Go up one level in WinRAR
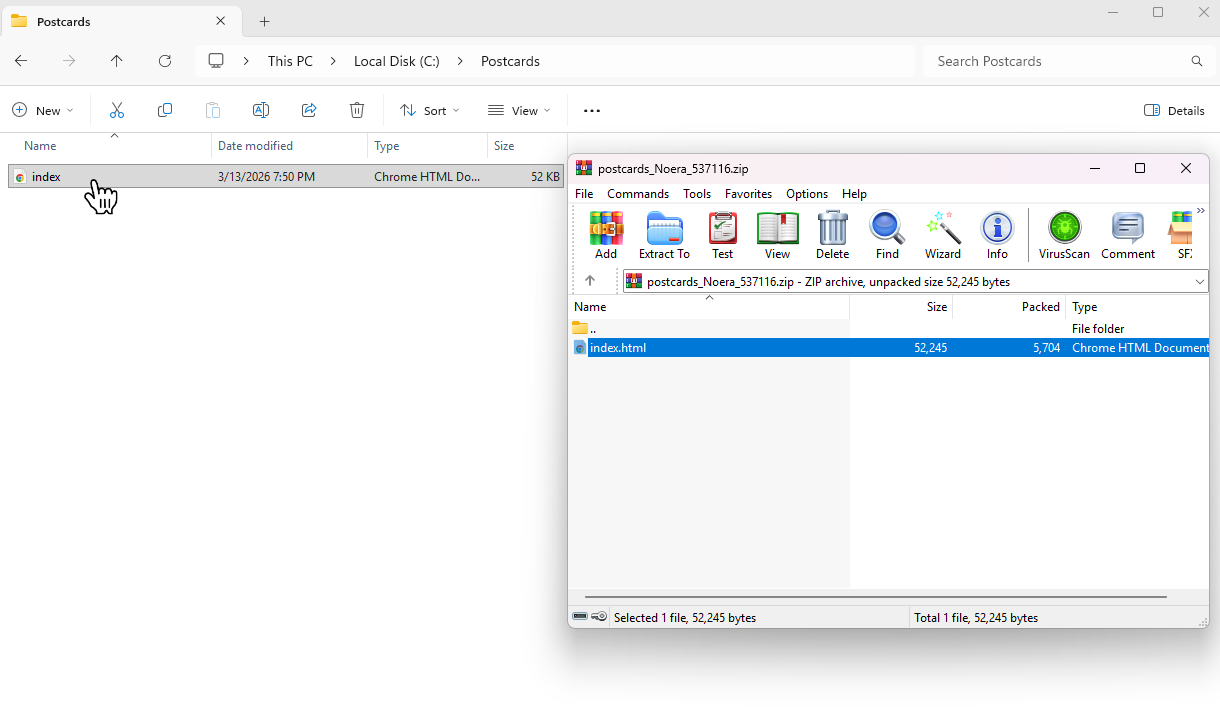The height and width of the screenshot is (714, 1220). [590, 281]
